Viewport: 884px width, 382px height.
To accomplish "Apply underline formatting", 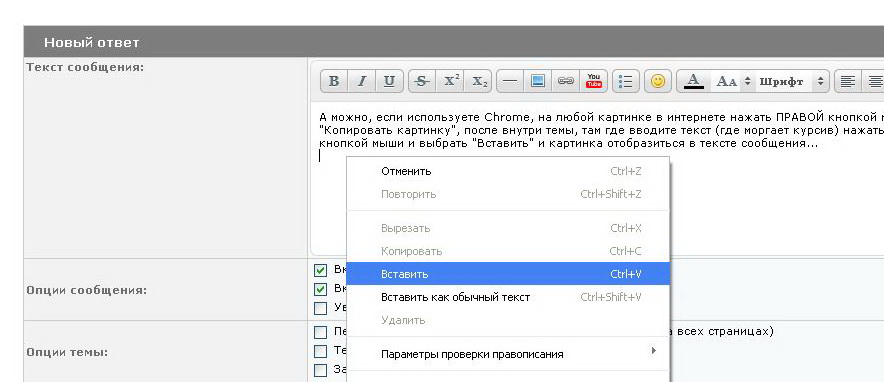I will [x=389, y=81].
